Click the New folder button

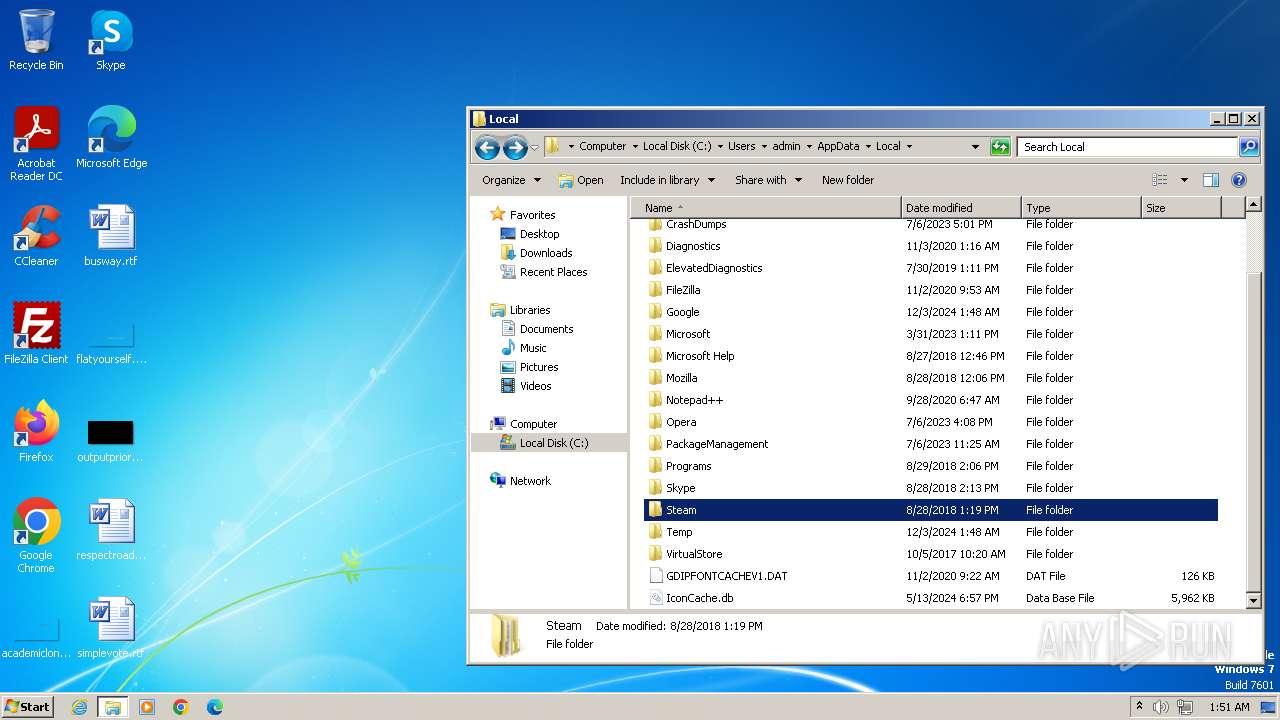click(x=847, y=180)
